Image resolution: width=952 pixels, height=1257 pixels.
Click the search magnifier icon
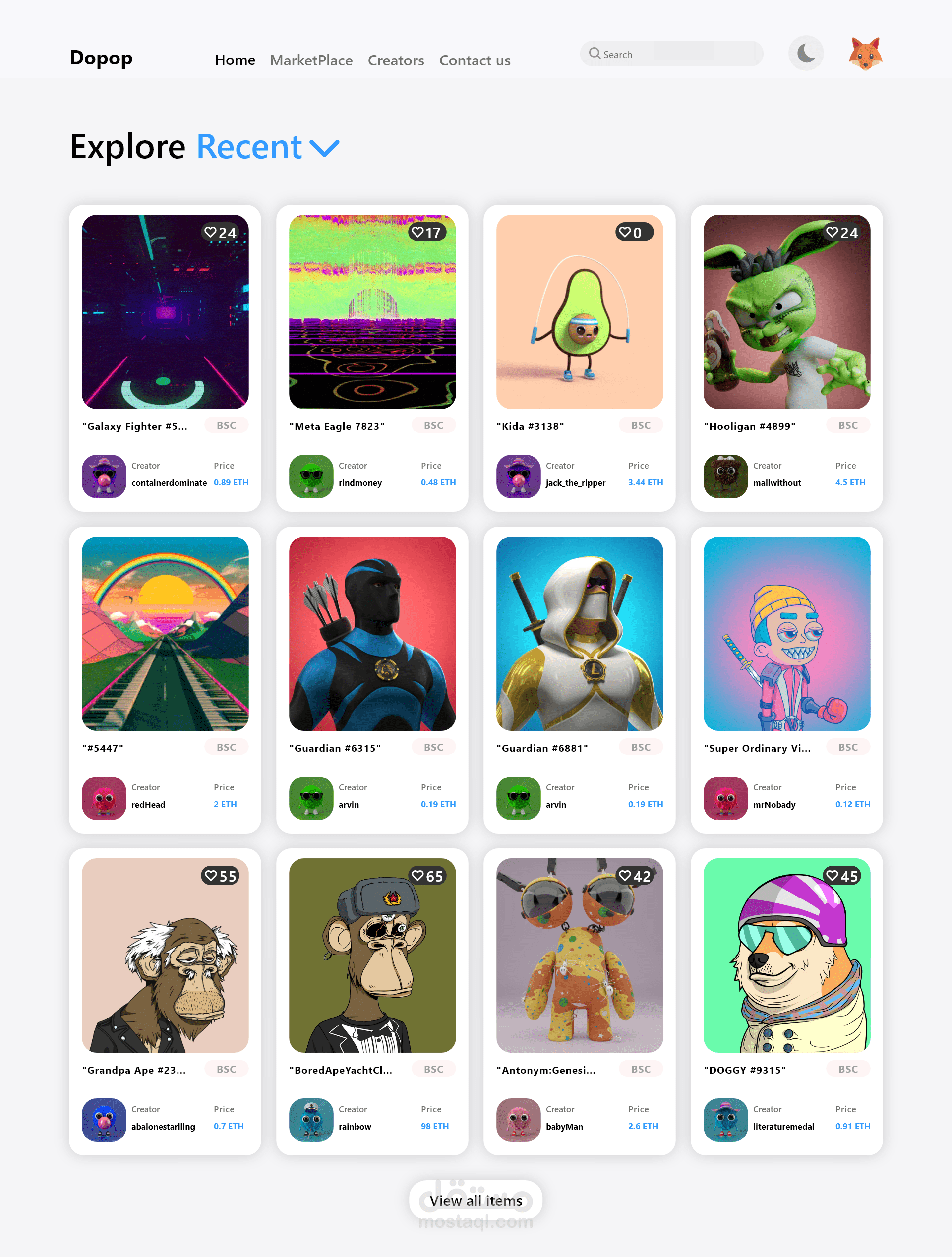595,54
